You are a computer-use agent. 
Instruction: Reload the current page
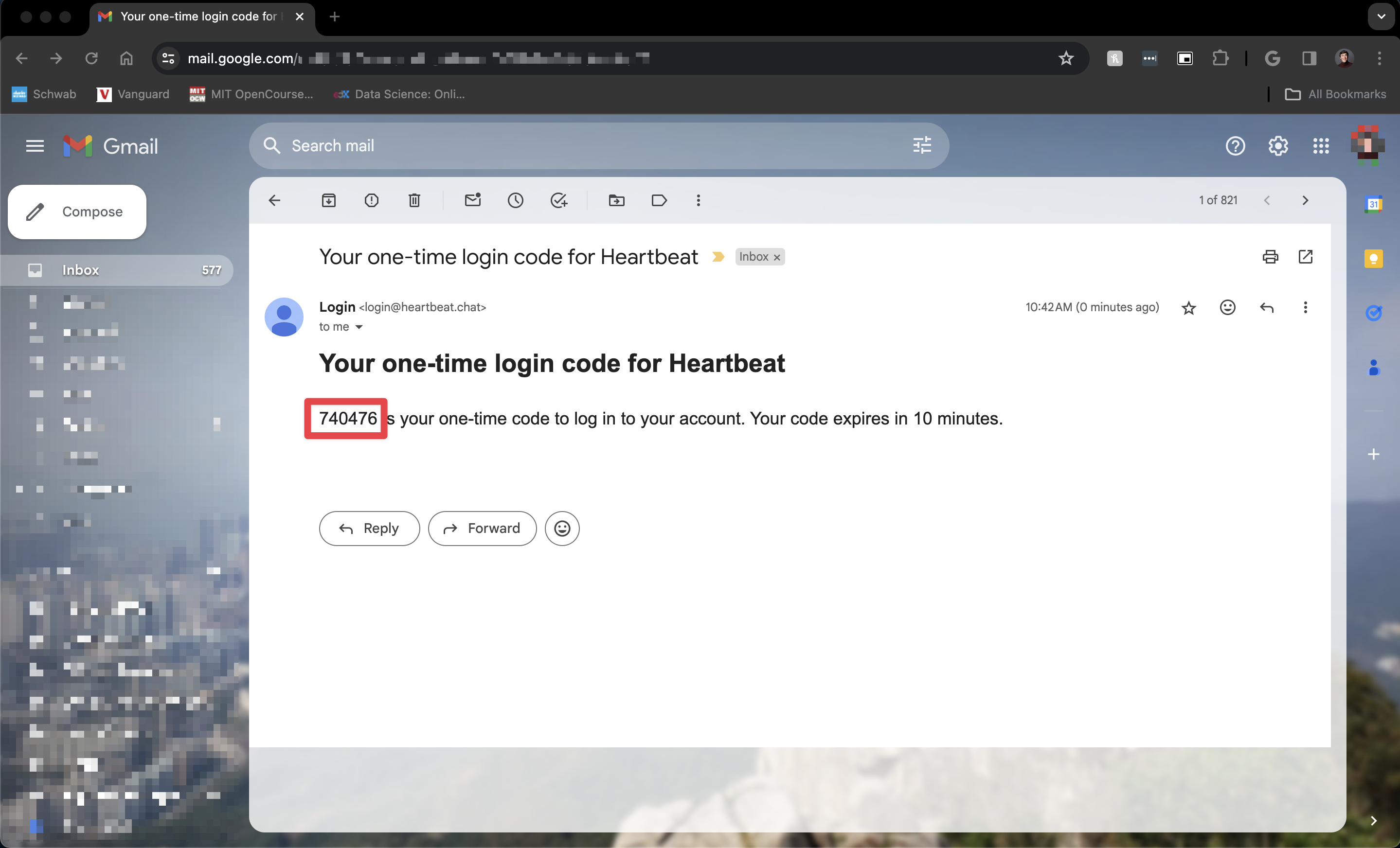[91, 58]
